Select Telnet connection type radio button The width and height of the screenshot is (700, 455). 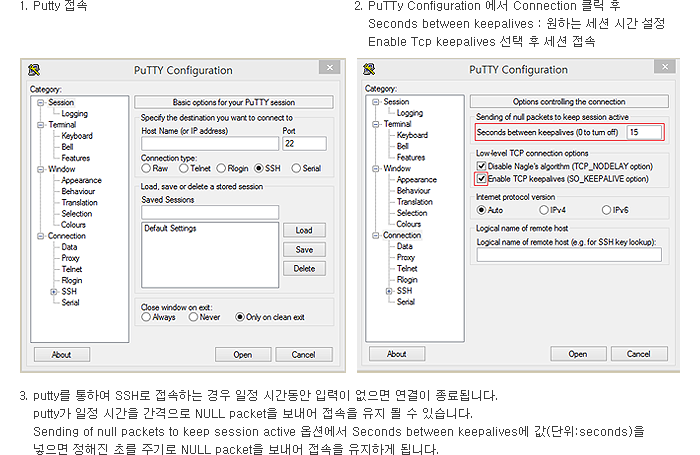click(183, 168)
